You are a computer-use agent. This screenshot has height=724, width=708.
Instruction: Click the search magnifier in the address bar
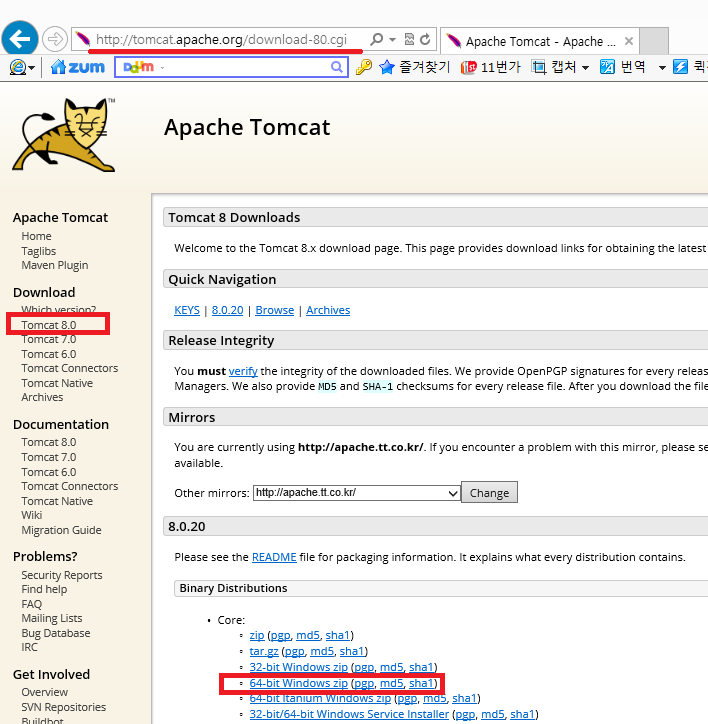(377, 40)
